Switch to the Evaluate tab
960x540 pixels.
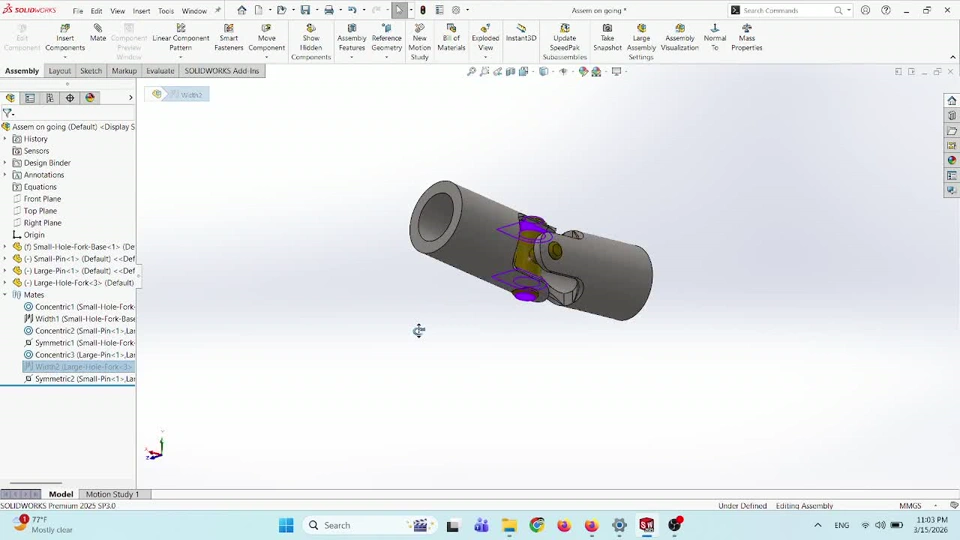click(160, 71)
